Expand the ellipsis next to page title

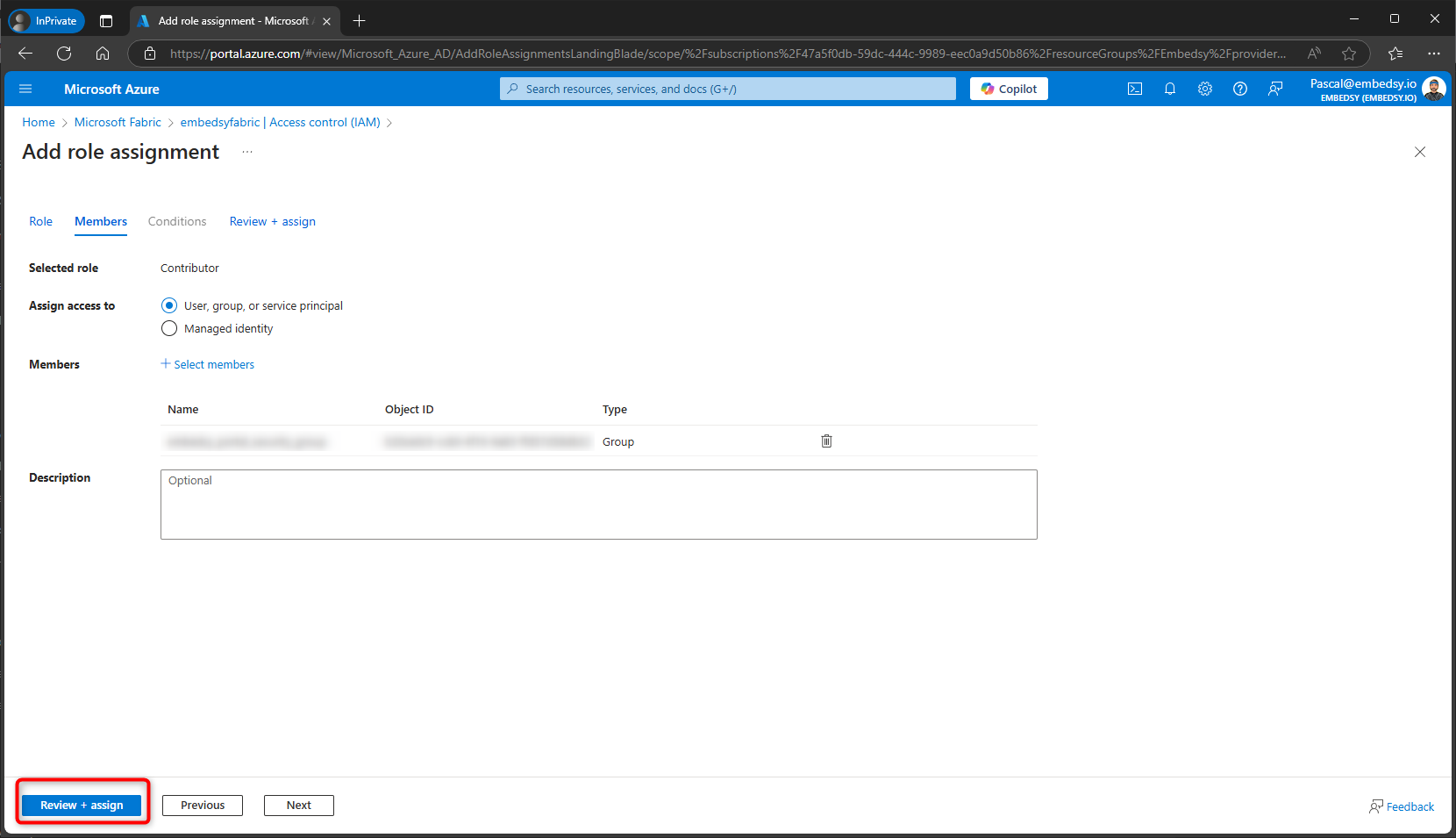[x=247, y=152]
